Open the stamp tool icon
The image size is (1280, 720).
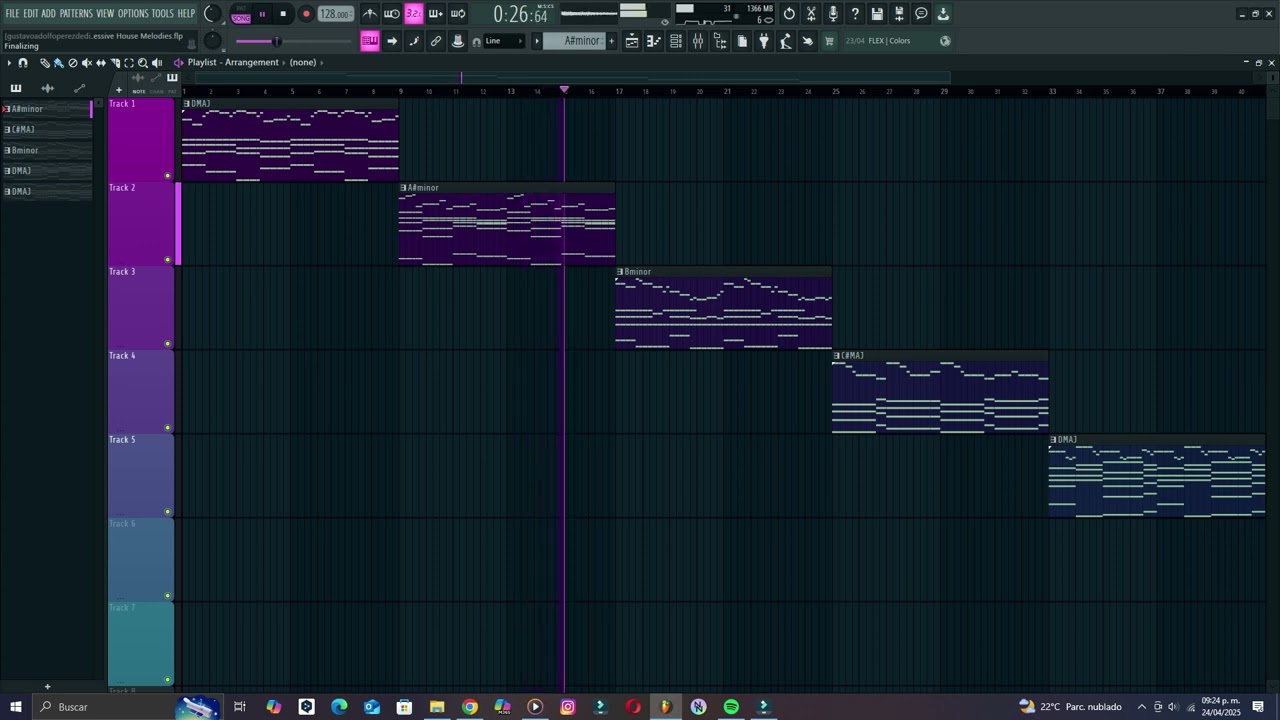458,41
